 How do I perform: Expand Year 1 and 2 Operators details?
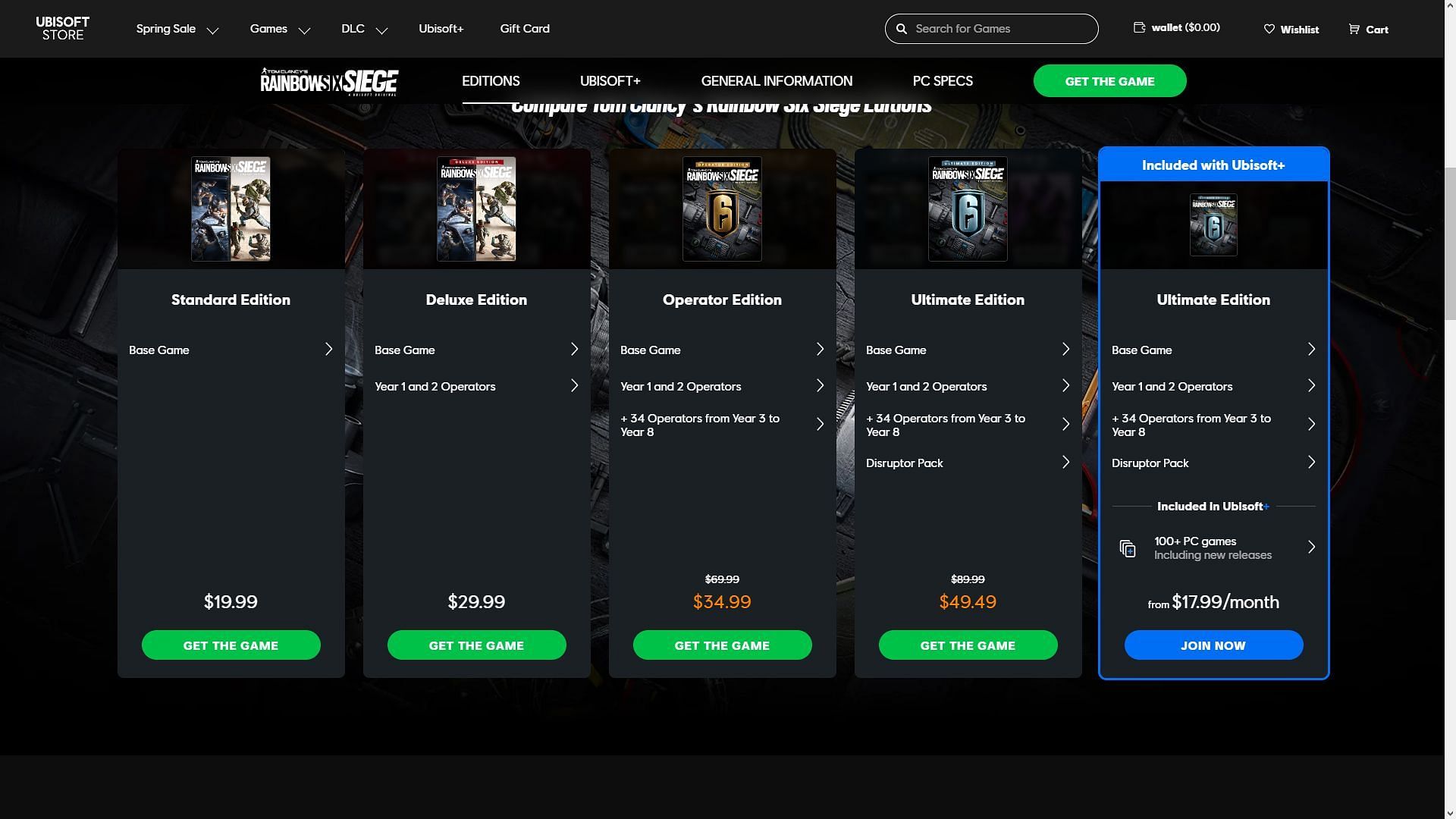pos(574,385)
